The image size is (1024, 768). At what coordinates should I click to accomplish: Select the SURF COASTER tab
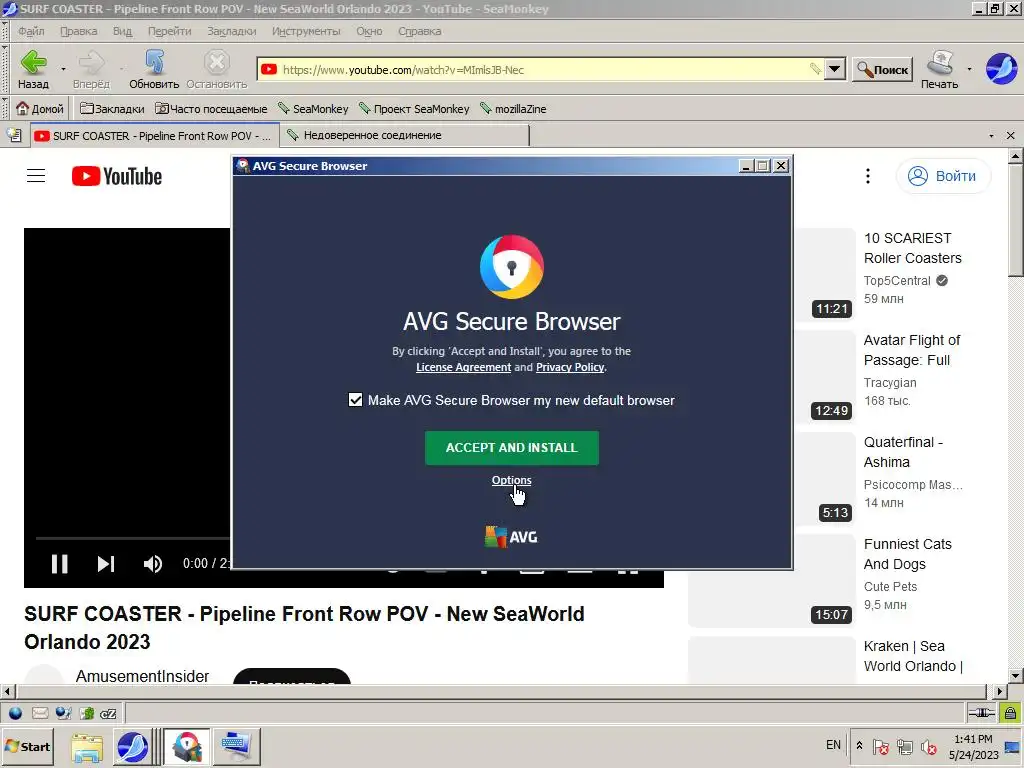point(154,135)
